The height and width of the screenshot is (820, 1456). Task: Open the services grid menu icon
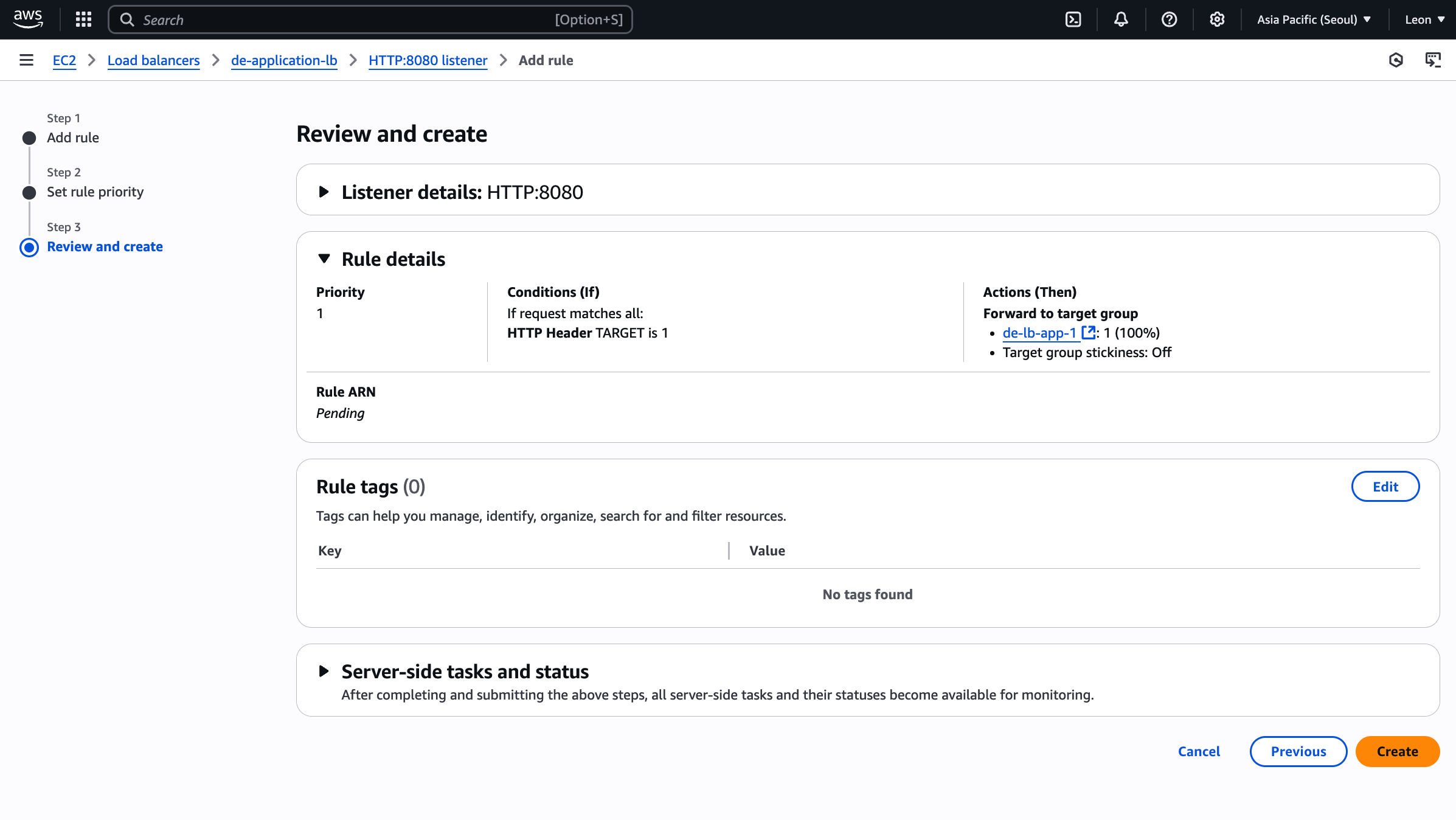[x=83, y=19]
